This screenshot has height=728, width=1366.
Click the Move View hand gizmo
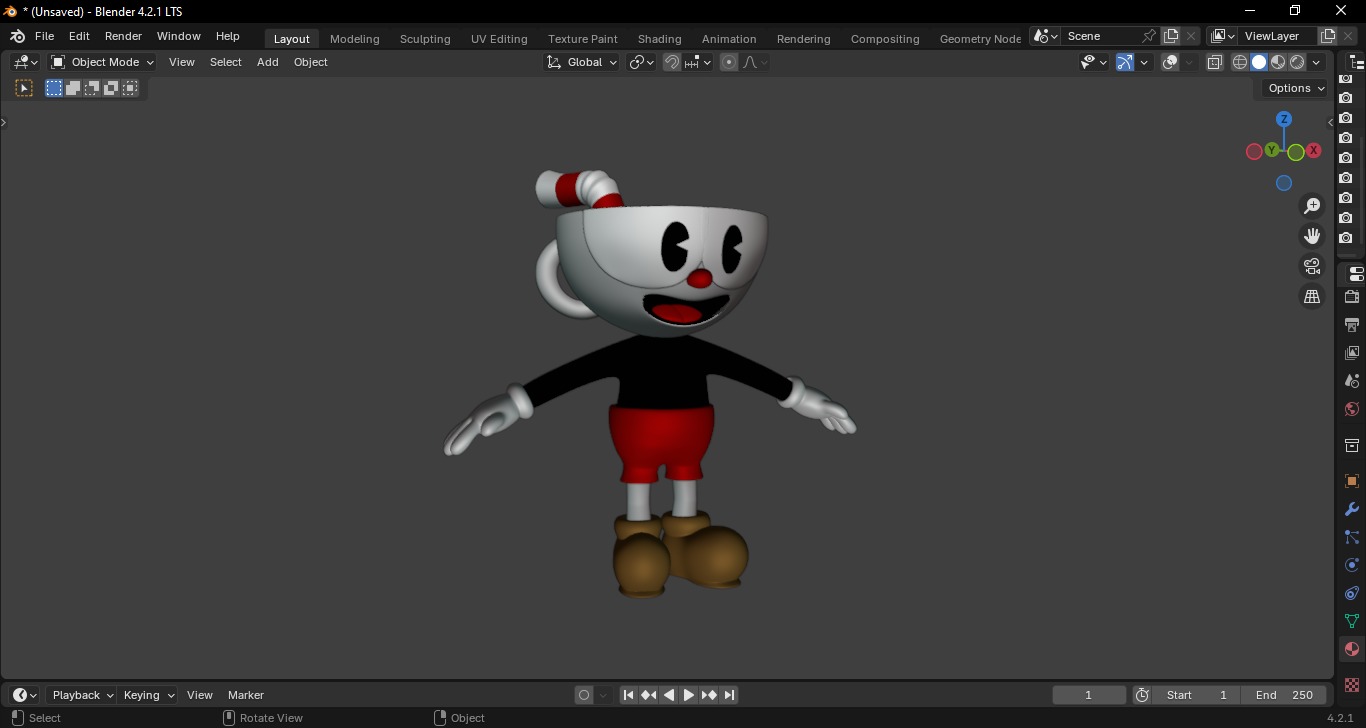click(1312, 236)
